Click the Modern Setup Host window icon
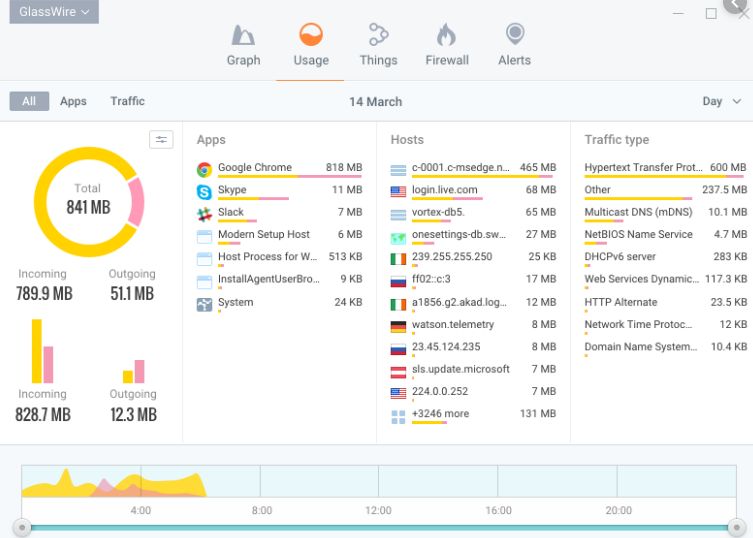The height and width of the screenshot is (538, 753). (x=204, y=237)
